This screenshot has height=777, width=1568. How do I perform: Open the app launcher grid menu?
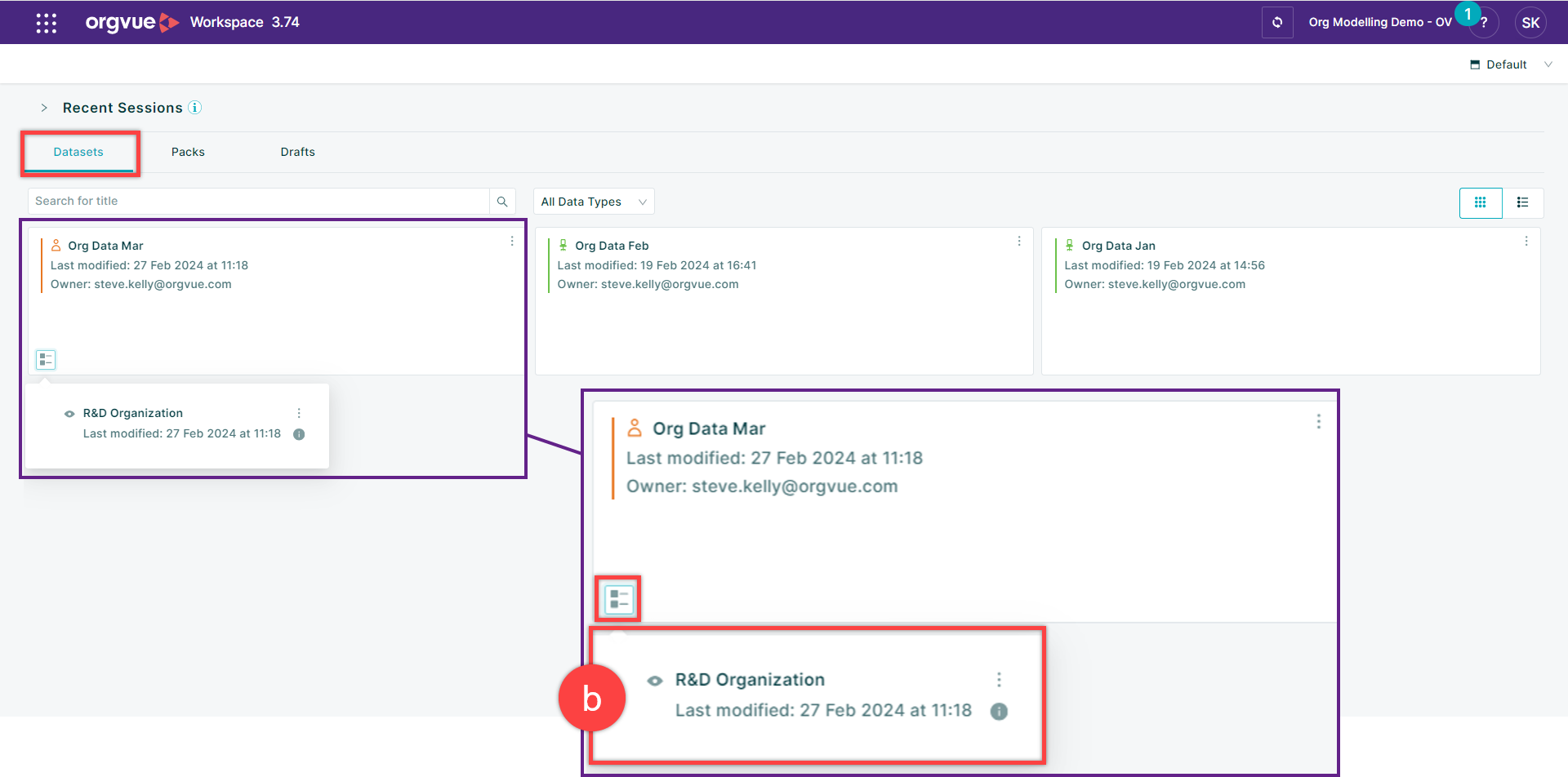pos(47,23)
